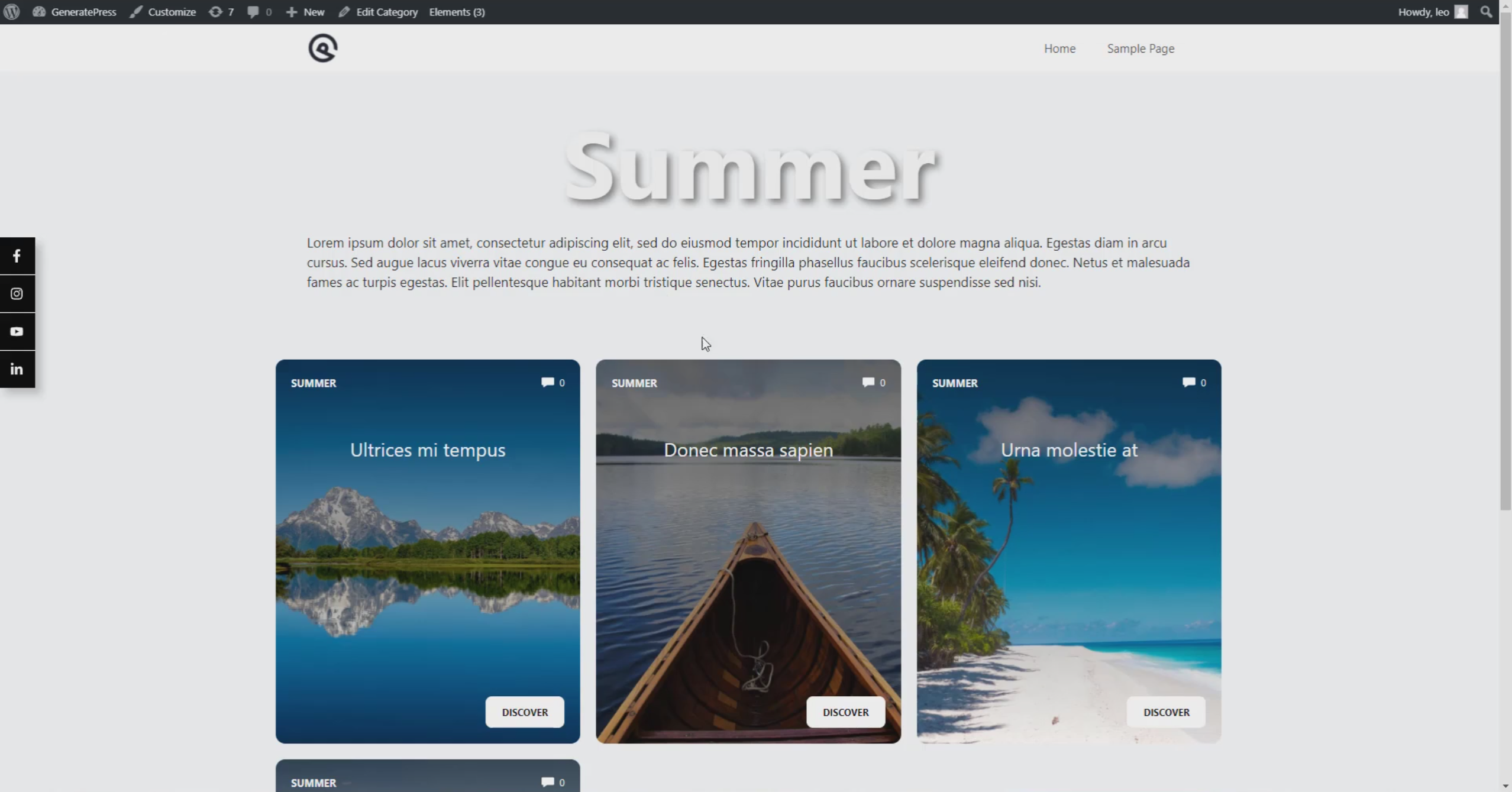1512x792 pixels.
Task: Click comment count icon on Ultrices mi tempus card
Action: click(548, 383)
